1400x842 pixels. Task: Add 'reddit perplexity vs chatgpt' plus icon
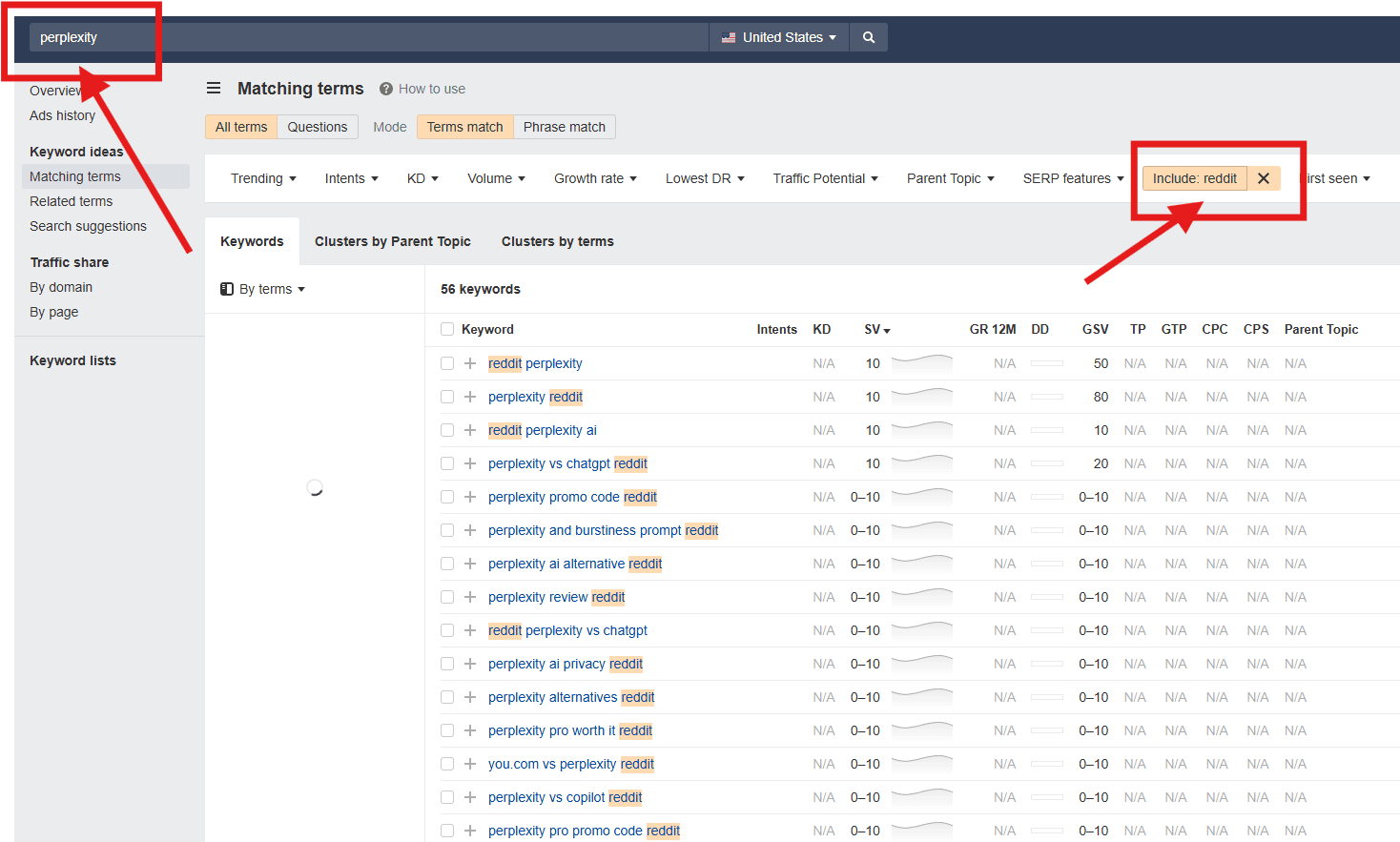[470, 630]
